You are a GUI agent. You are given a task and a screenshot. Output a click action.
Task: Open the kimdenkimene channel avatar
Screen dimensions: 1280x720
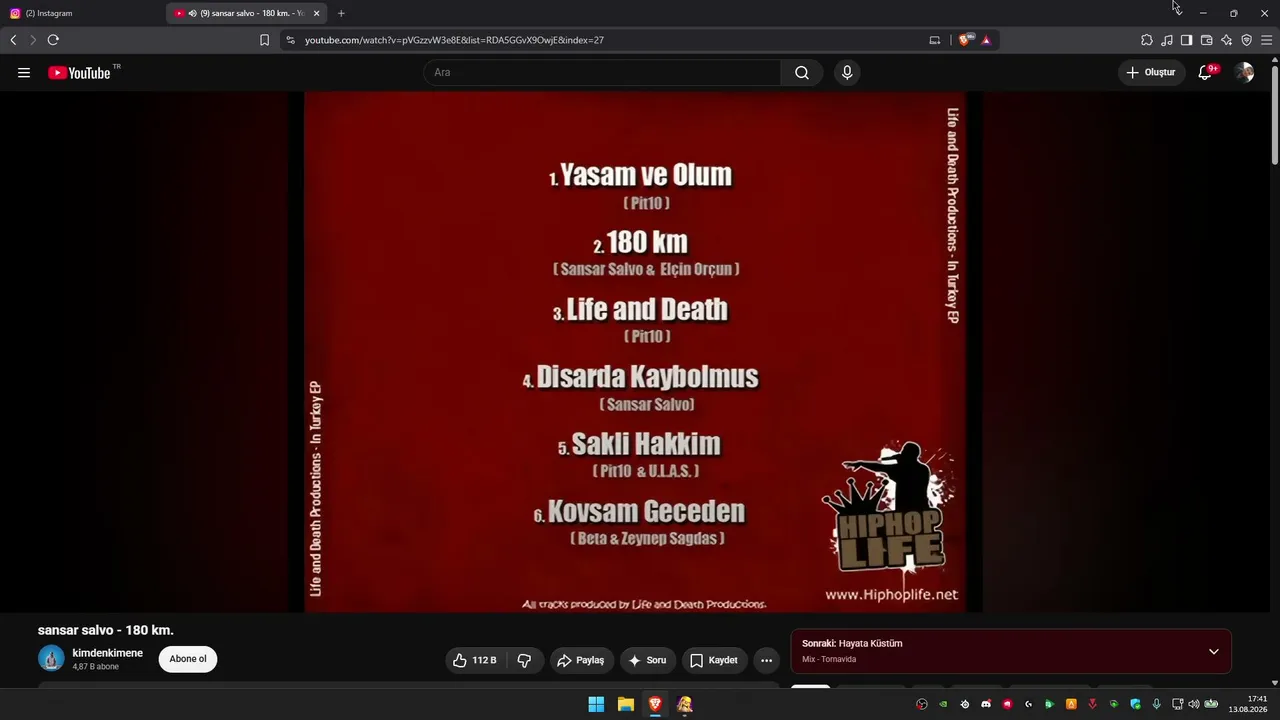pyautogui.click(x=51, y=658)
